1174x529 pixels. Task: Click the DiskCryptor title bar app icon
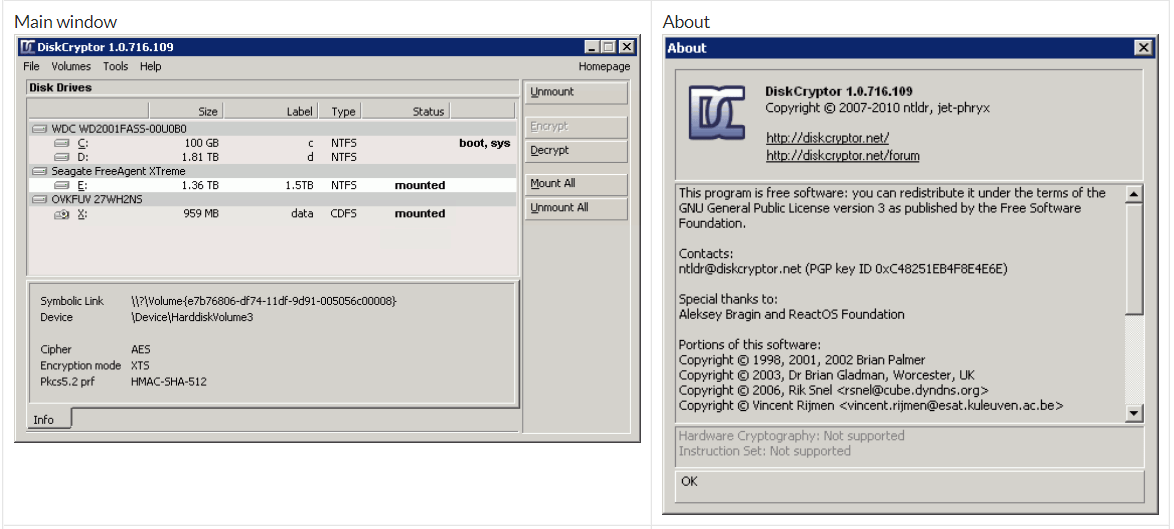(x=28, y=47)
